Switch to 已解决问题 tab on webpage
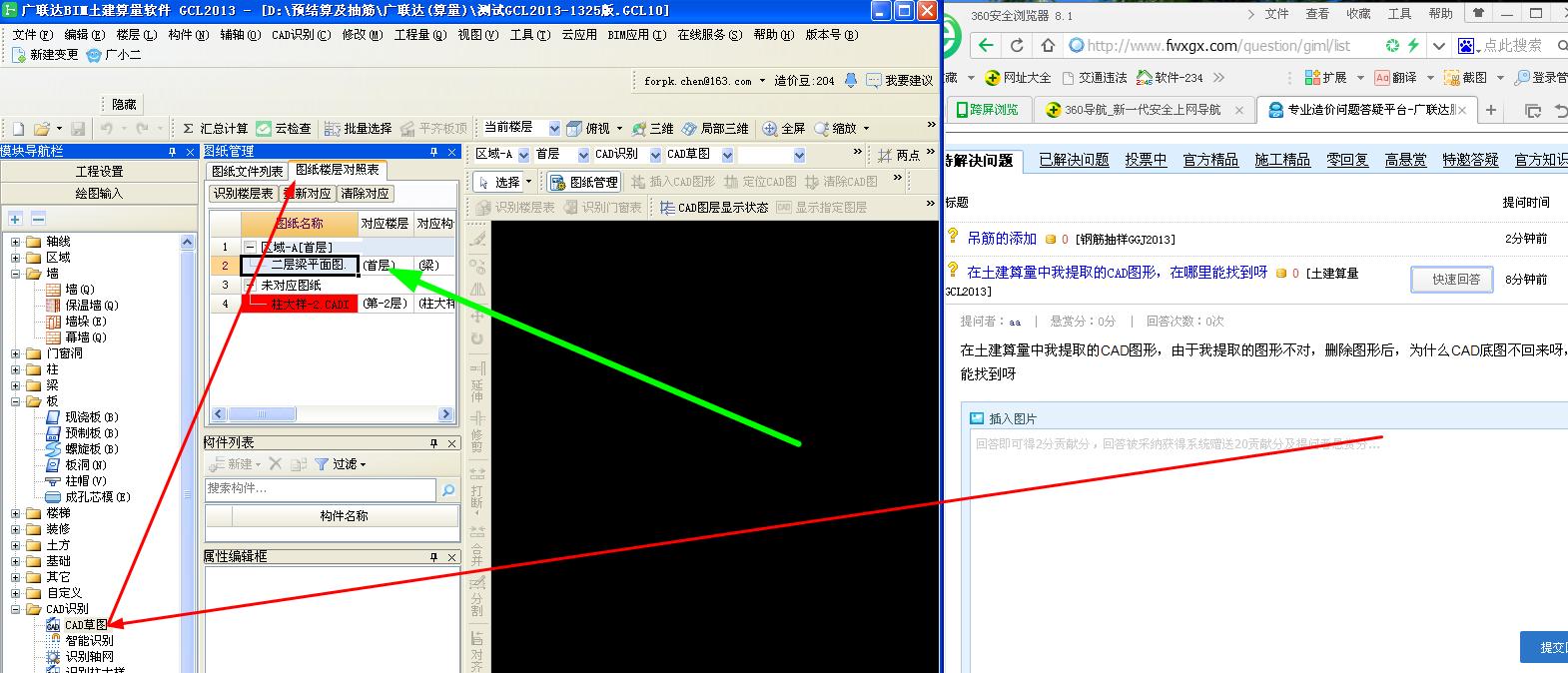Viewport: 1568px width, 673px height. pos(1074,160)
